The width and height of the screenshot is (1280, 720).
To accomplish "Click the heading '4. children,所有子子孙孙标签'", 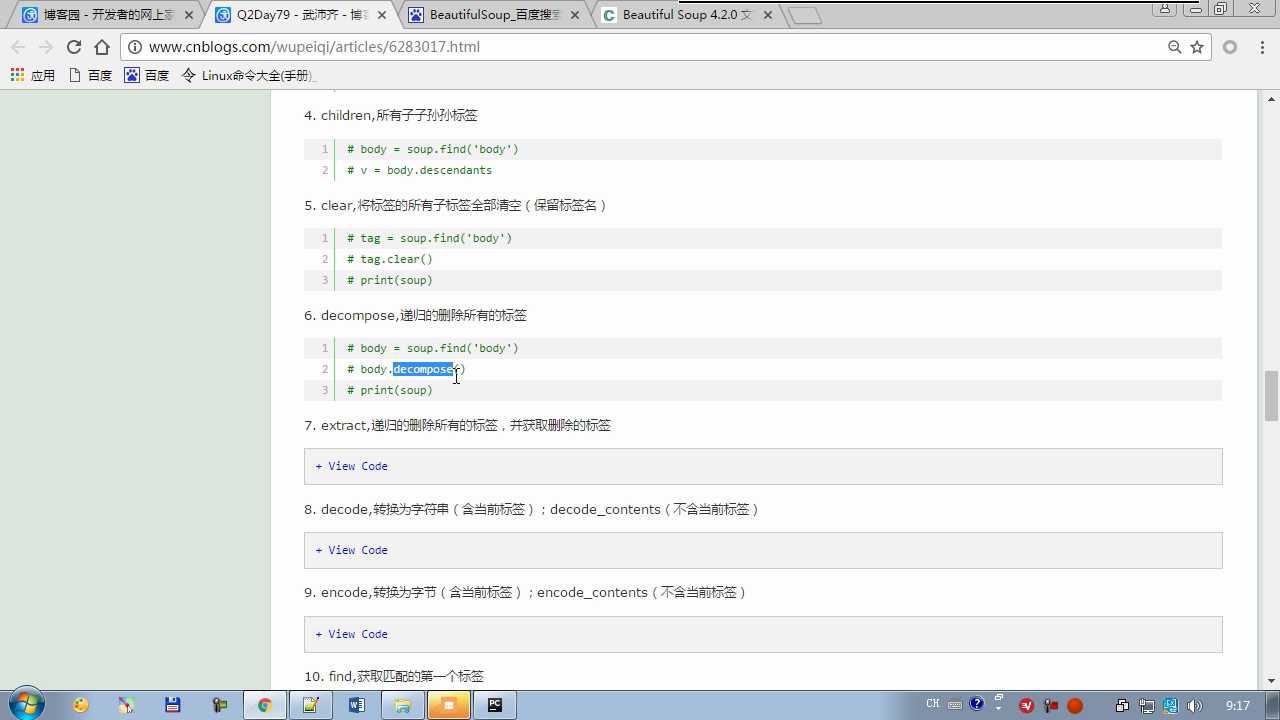I will [391, 115].
